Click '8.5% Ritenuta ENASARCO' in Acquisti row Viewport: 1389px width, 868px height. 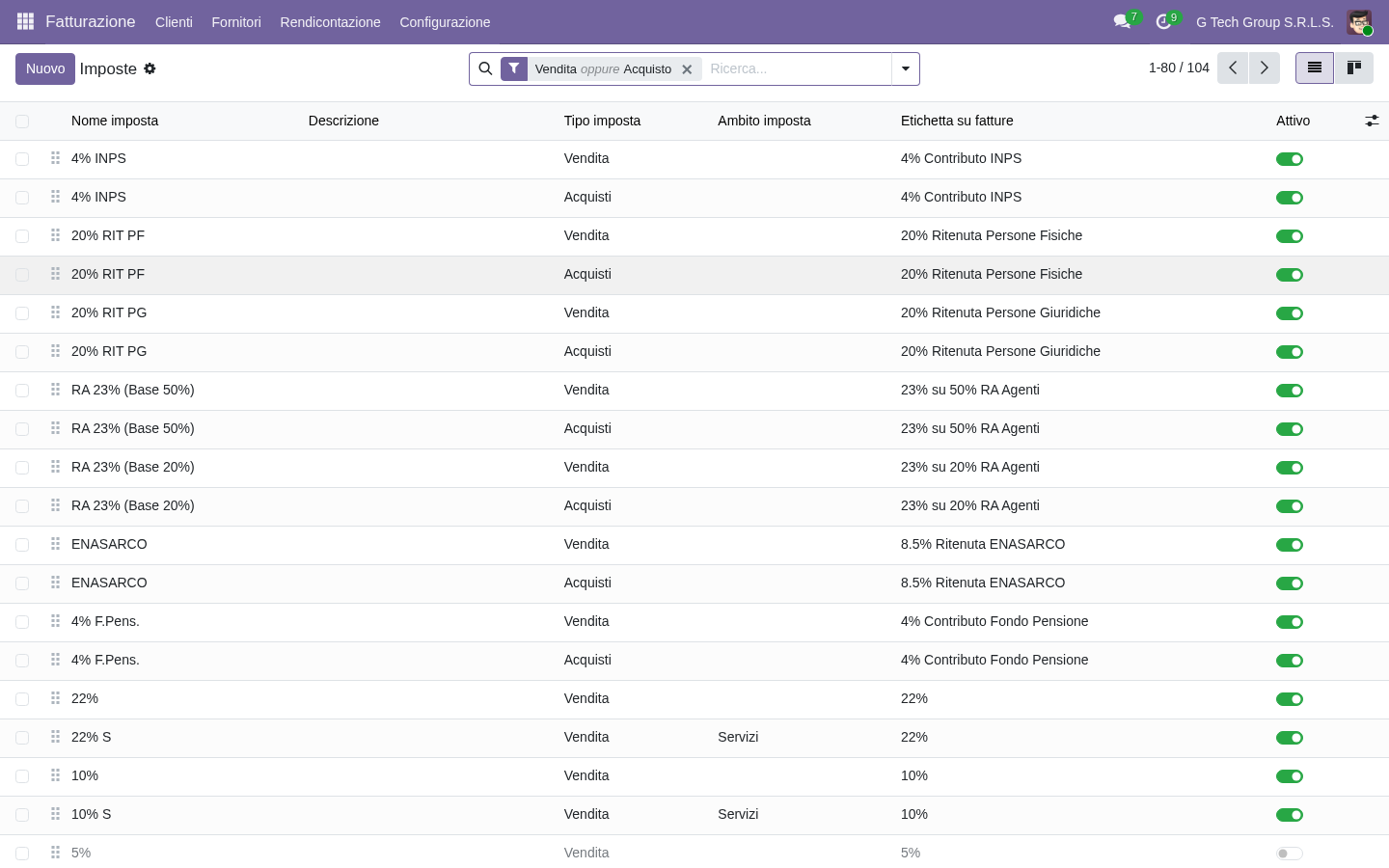tap(983, 583)
